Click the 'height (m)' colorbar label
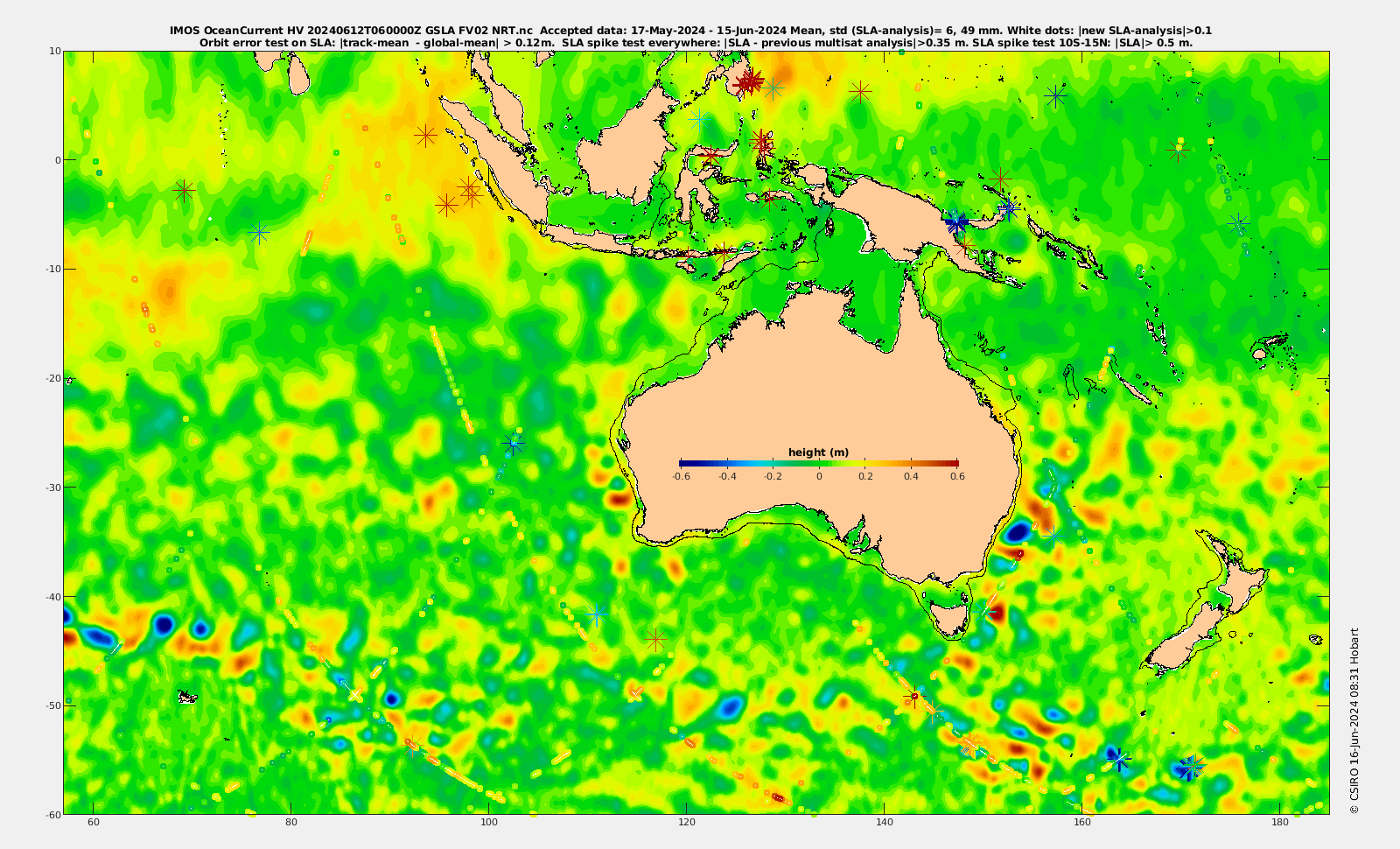Screen dimensions: 1400x849 point(818,453)
